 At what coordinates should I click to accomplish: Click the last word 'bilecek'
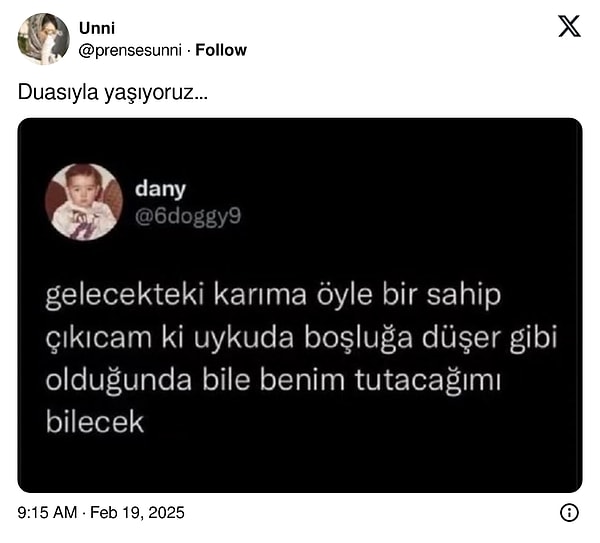click(x=95, y=422)
